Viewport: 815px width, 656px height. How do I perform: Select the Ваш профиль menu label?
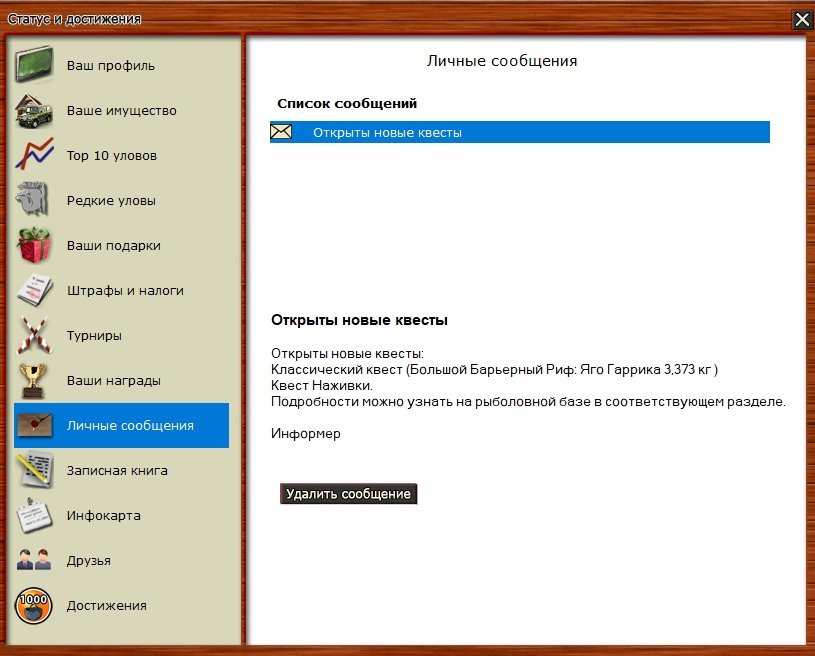(x=111, y=65)
